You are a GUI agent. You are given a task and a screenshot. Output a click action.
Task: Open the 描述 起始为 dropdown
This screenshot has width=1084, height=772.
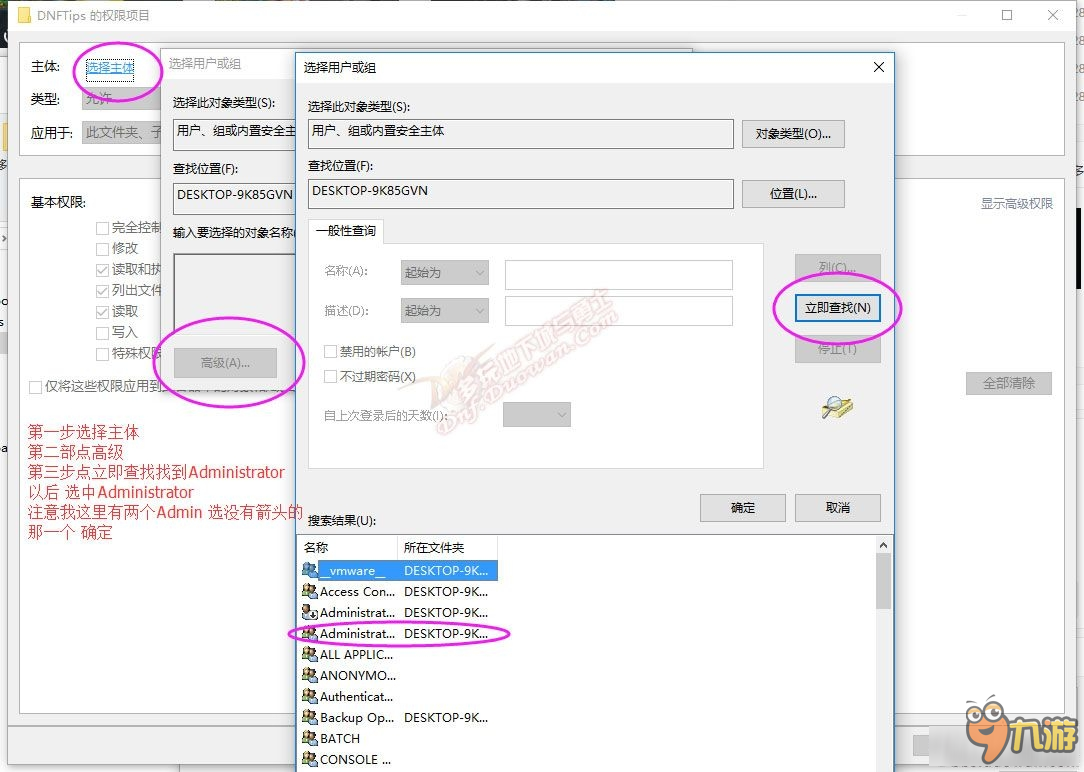click(445, 310)
